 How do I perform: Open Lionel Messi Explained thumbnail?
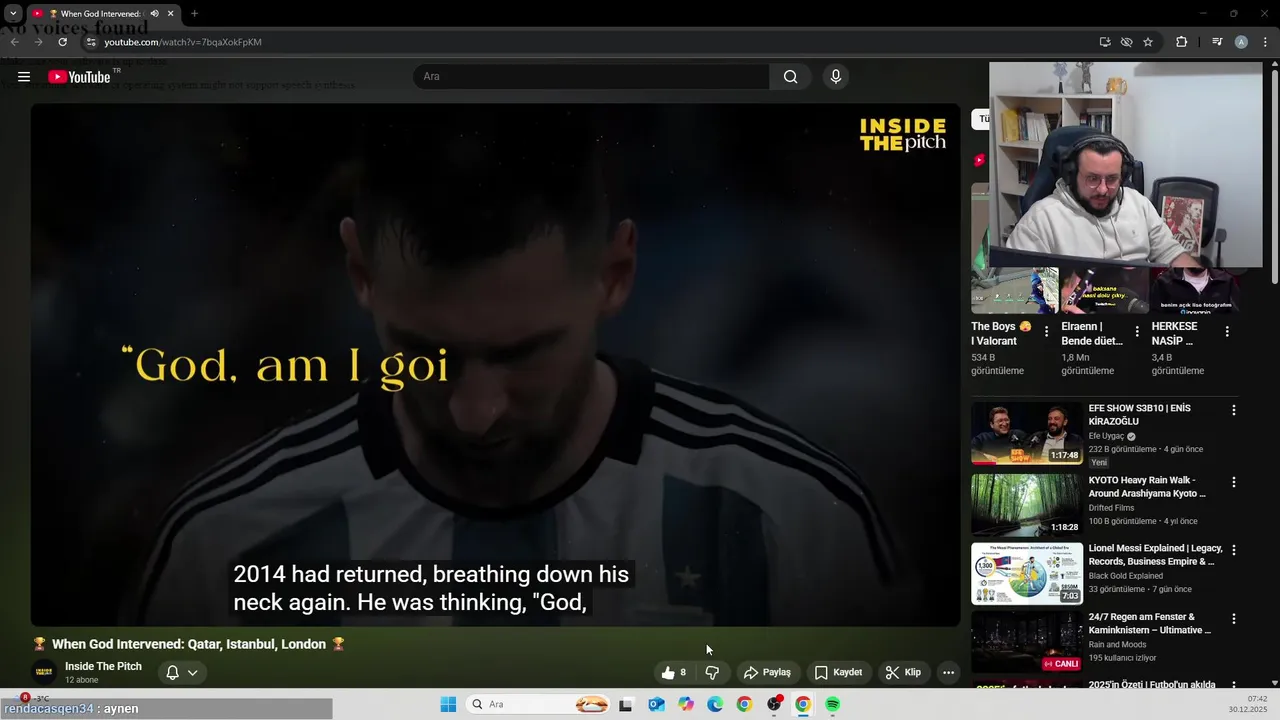tap(1027, 573)
